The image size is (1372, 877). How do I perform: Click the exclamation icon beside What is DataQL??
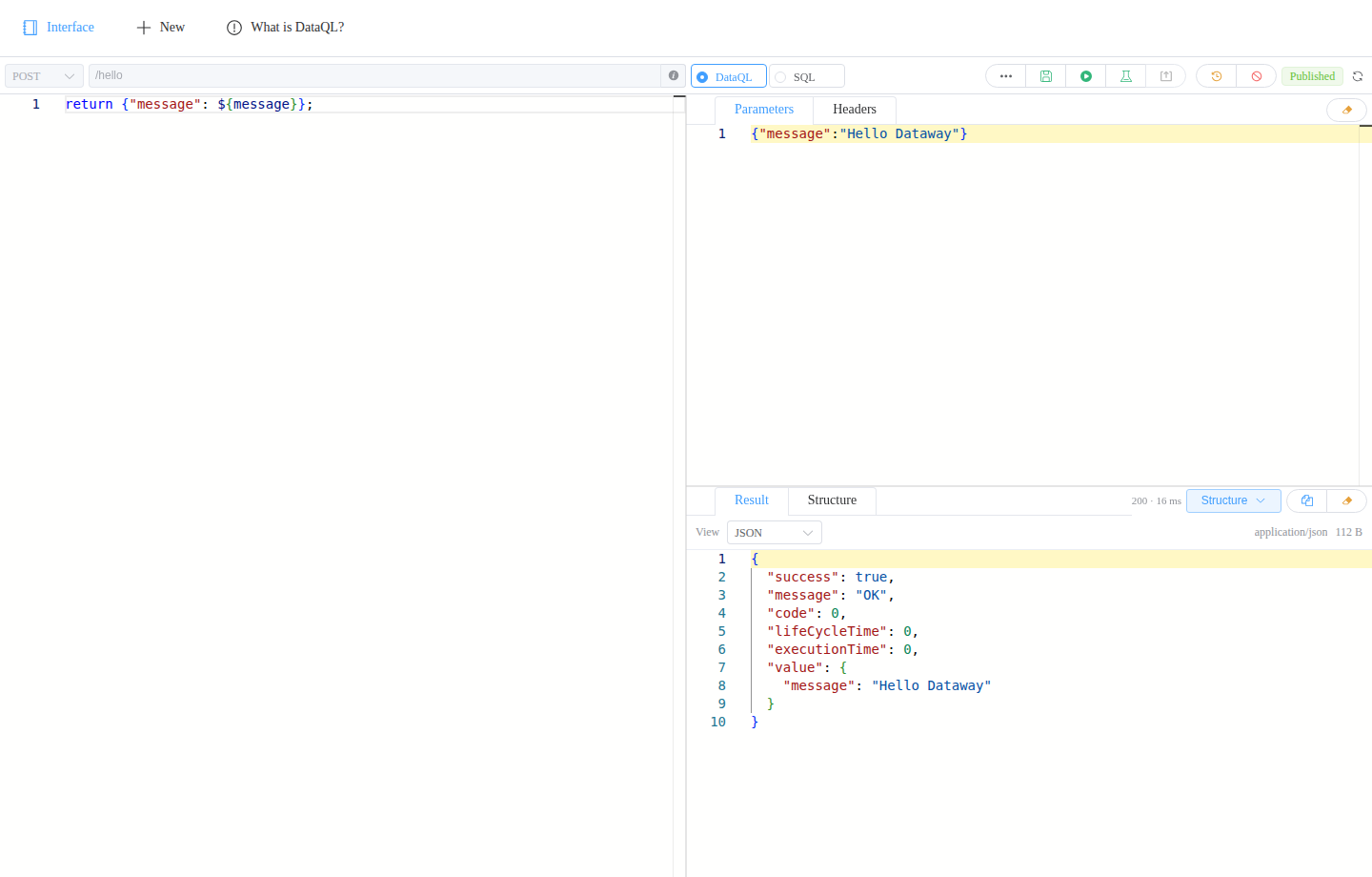[x=234, y=28]
